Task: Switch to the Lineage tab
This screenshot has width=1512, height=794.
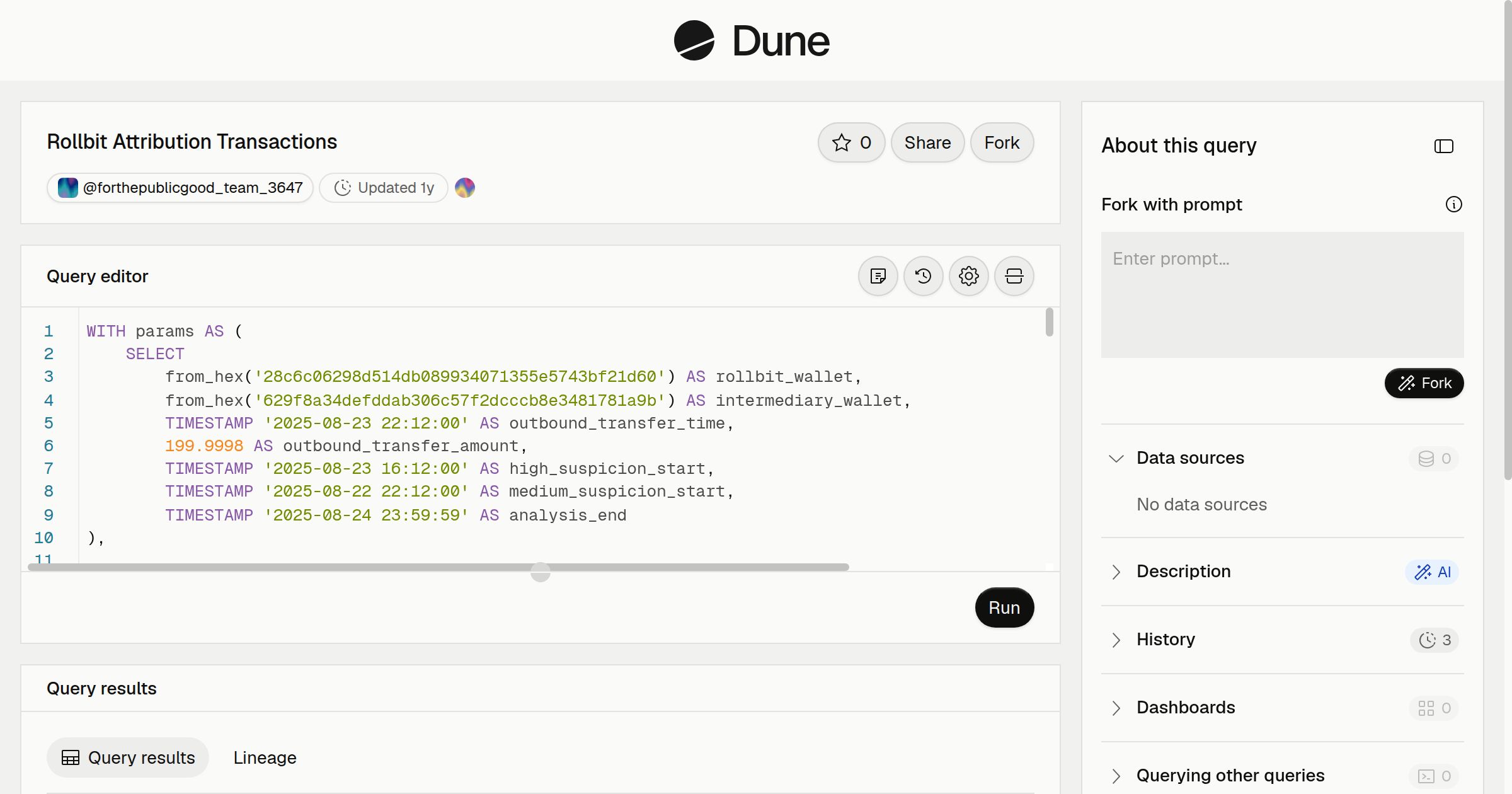Action: 265,757
